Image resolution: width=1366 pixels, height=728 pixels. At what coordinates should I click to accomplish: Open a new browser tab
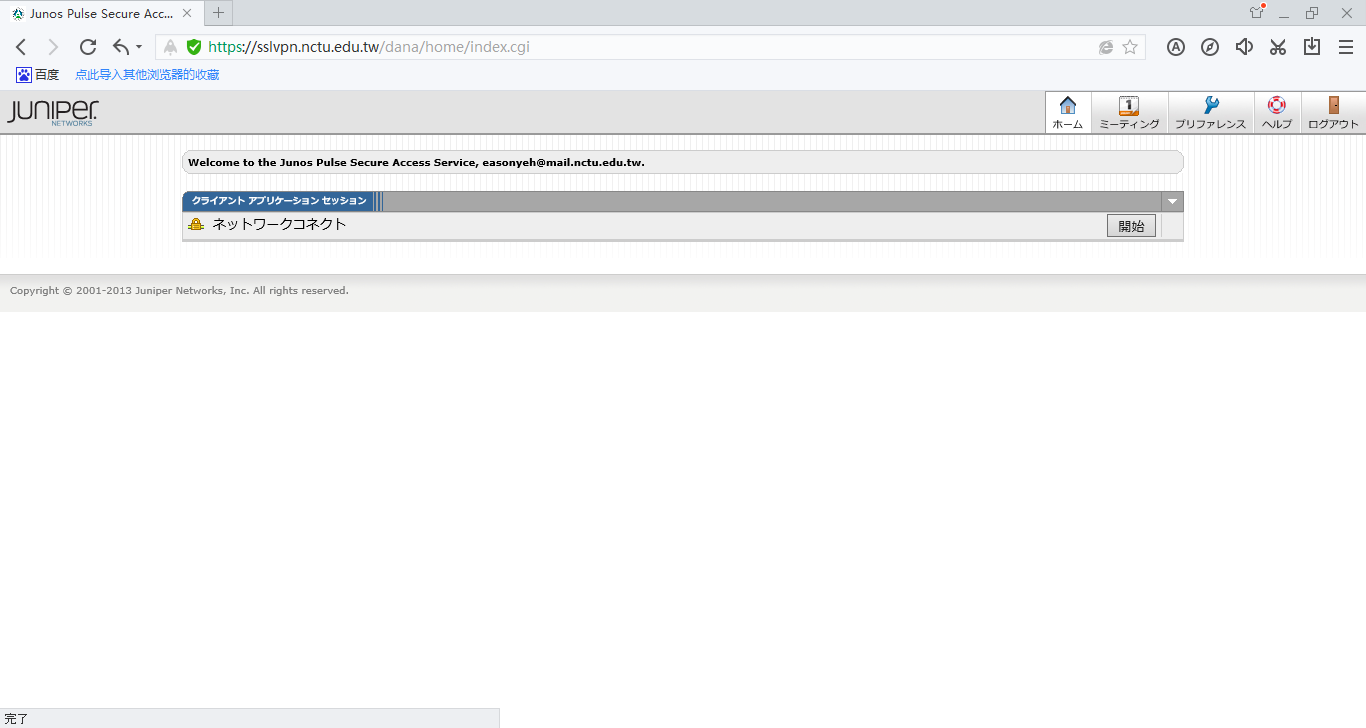pyautogui.click(x=218, y=13)
